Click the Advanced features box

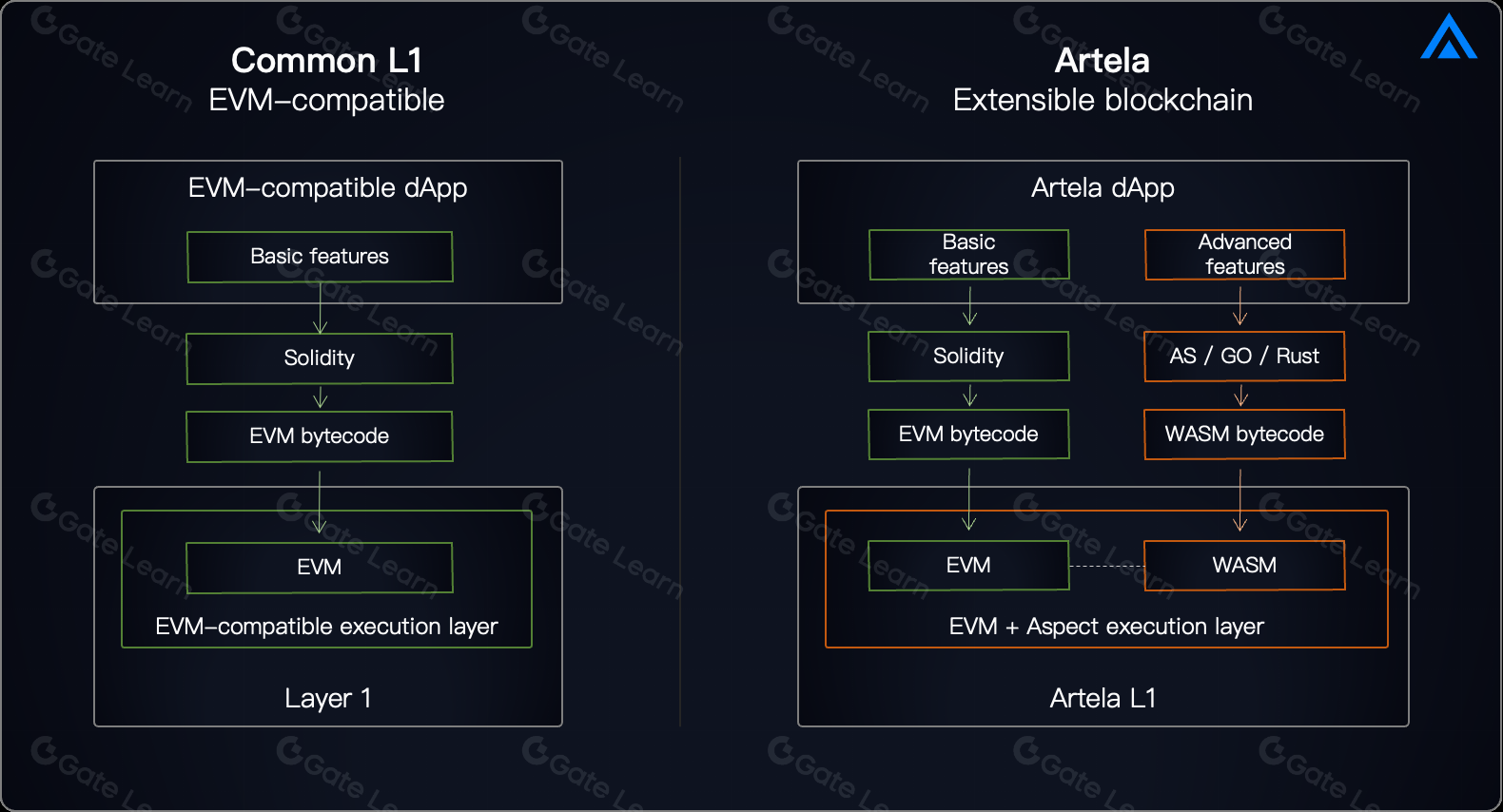[x=1244, y=255]
